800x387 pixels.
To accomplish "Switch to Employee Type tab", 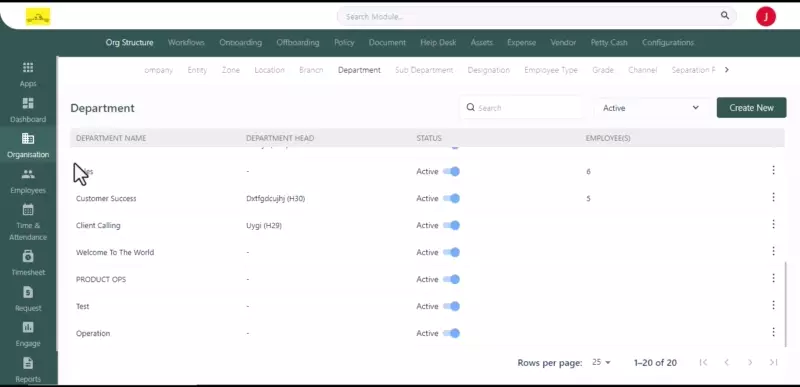I will (x=551, y=70).
